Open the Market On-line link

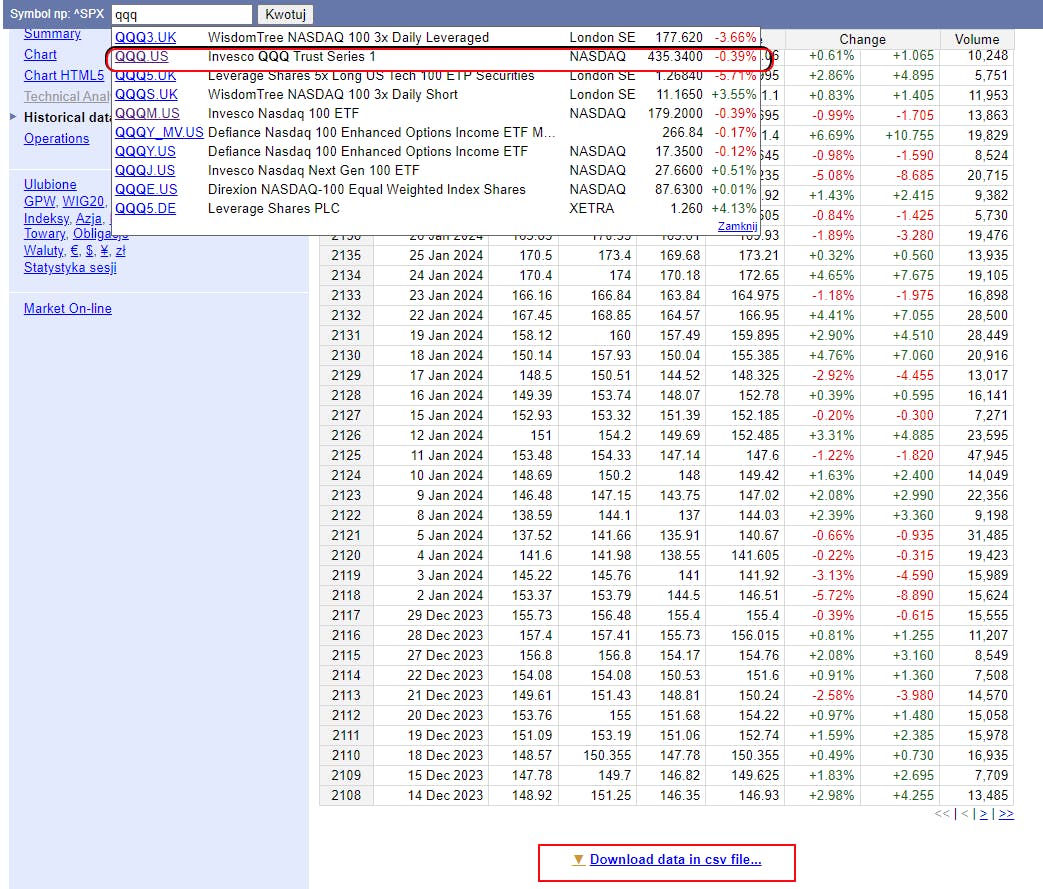tap(68, 309)
